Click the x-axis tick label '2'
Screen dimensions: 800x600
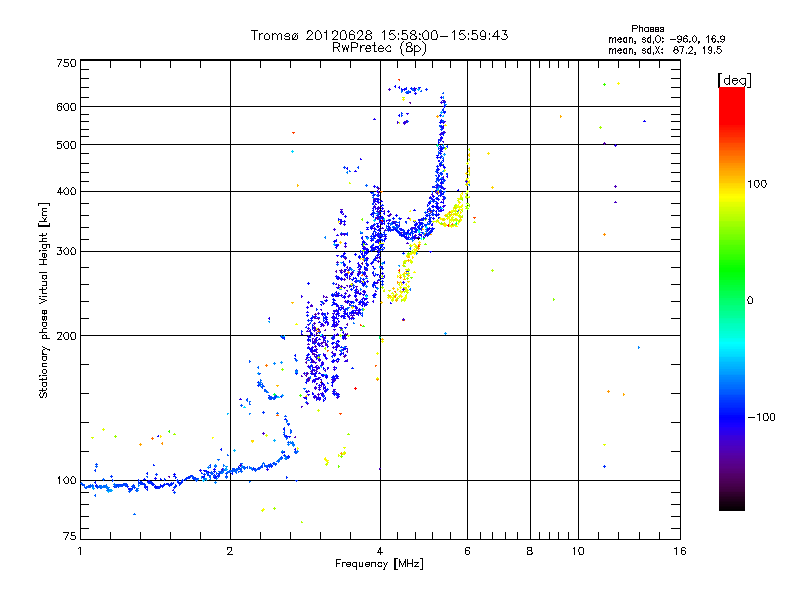coord(230,551)
